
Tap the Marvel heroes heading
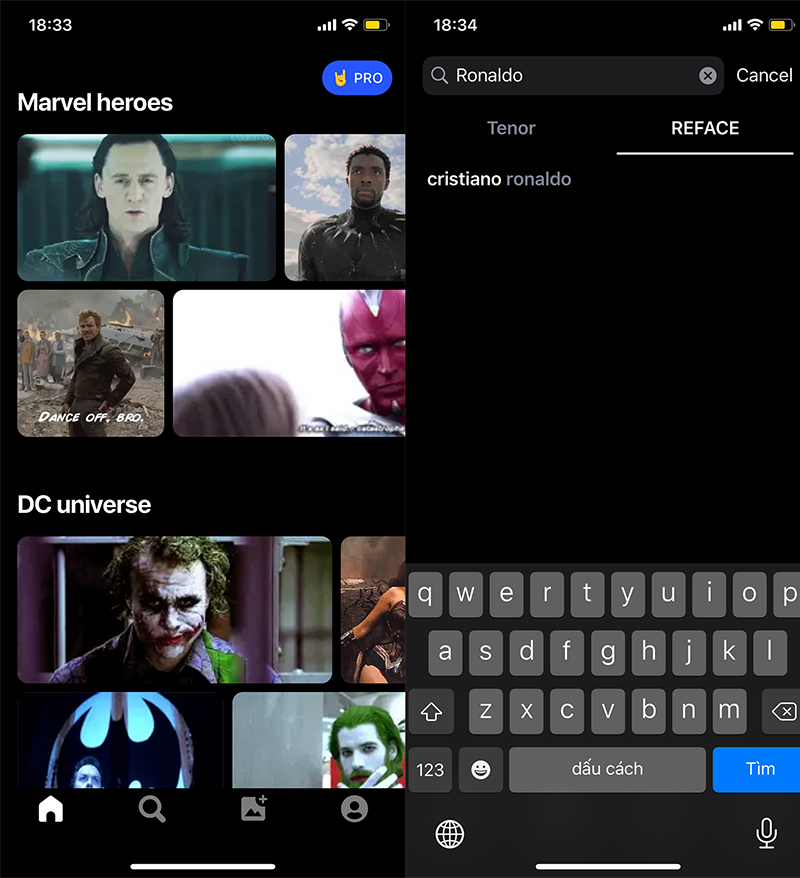click(95, 102)
